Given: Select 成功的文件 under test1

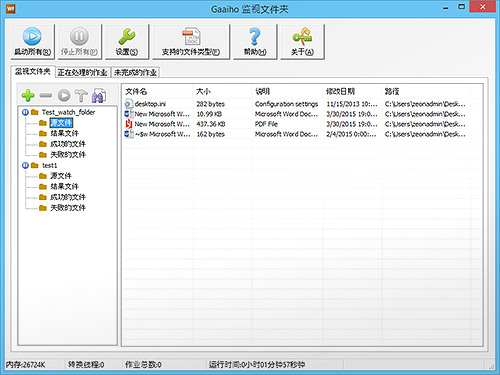Looking at the screenshot, I should [68, 197].
